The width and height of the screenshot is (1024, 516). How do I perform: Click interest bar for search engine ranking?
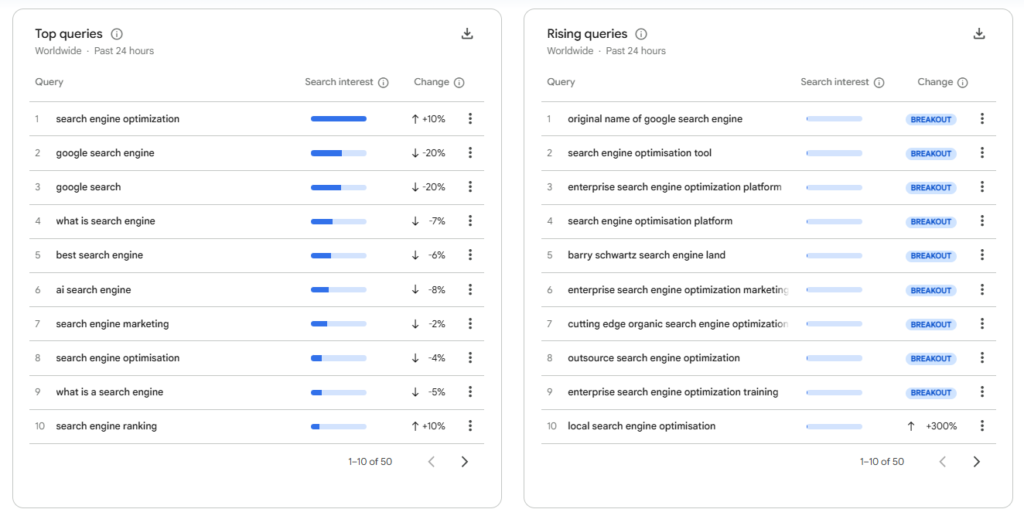click(338, 426)
